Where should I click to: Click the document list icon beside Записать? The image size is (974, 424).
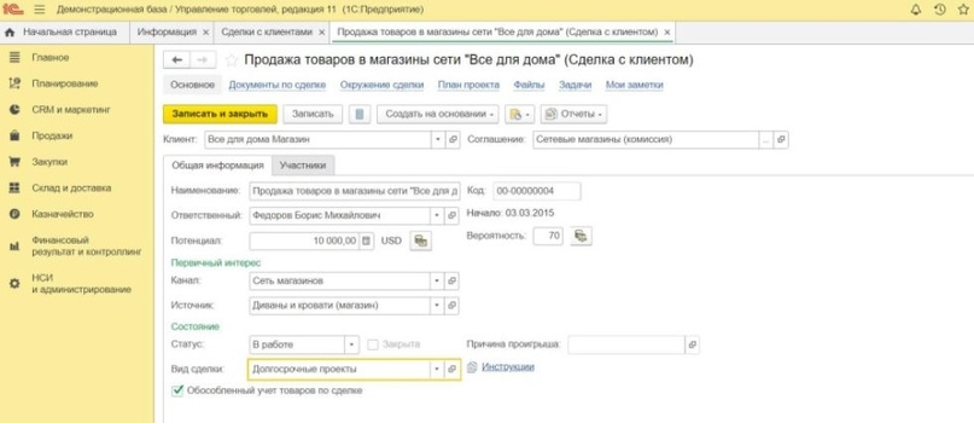click(360, 114)
